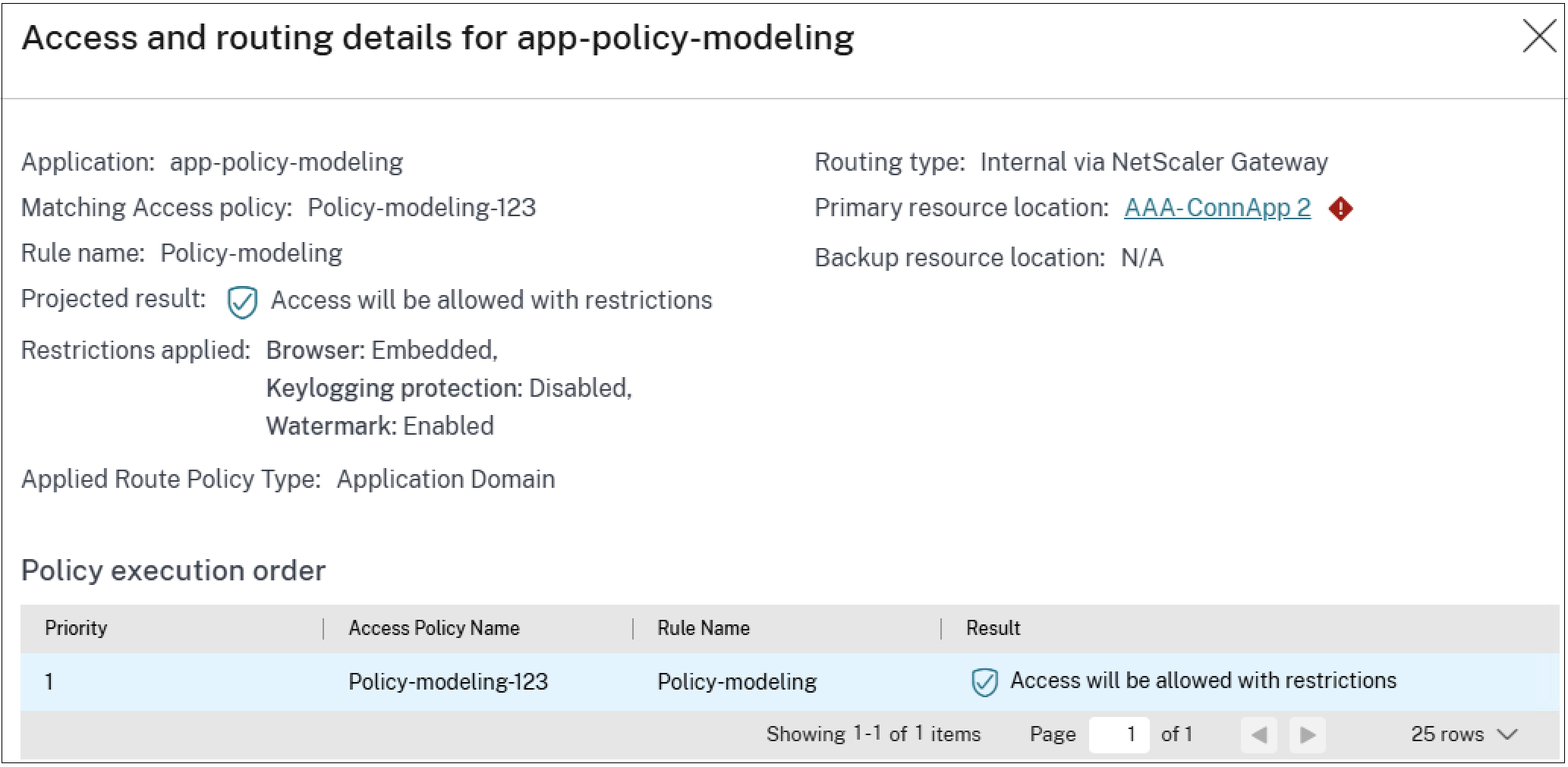
Task: Click the Access Policy Name column header
Action: [x=433, y=627]
